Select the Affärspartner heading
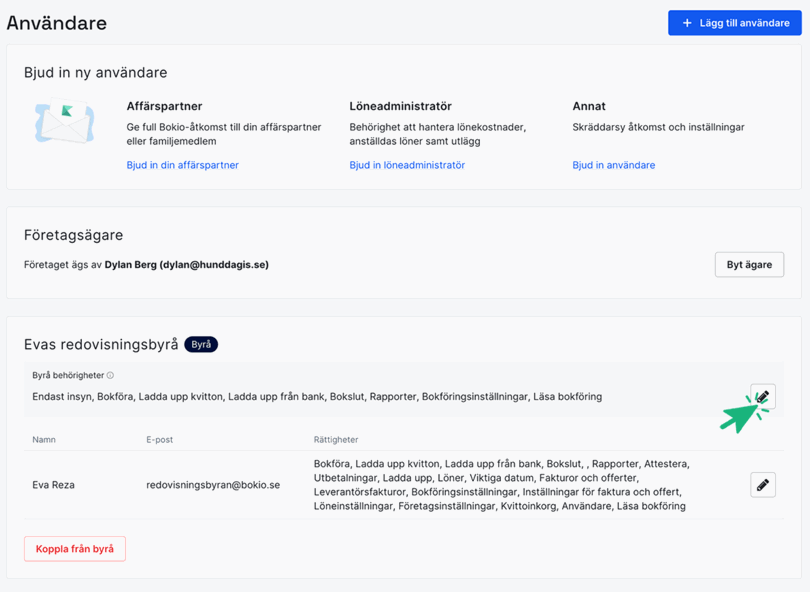 click(x=164, y=106)
